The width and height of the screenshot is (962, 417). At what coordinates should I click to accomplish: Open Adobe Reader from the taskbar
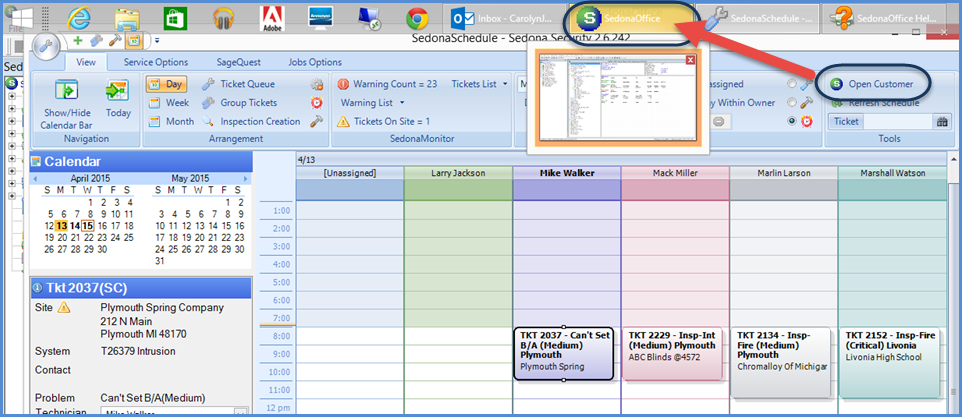coord(272,18)
